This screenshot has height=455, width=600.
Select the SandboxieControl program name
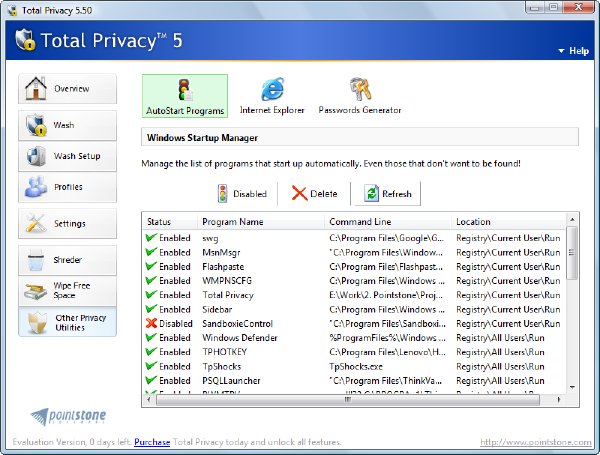[x=237, y=324]
